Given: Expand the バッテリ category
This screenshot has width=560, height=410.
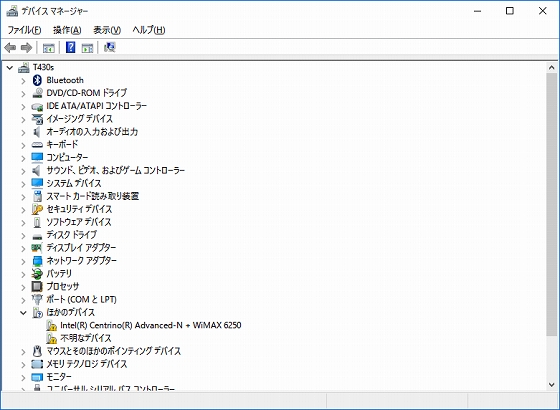Looking at the screenshot, I should [x=24, y=274].
